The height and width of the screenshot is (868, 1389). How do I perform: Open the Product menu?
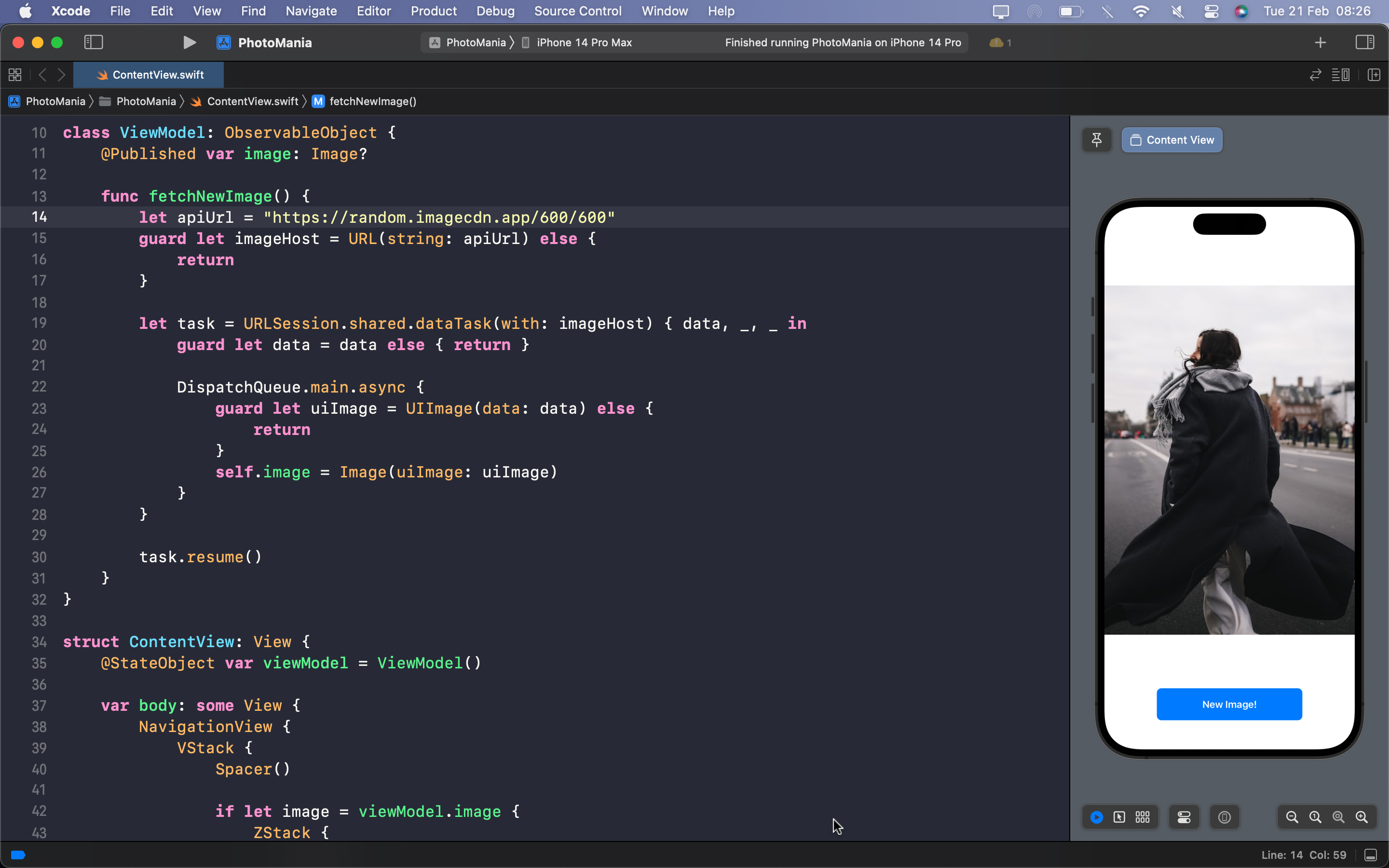(x=434, y=11)
